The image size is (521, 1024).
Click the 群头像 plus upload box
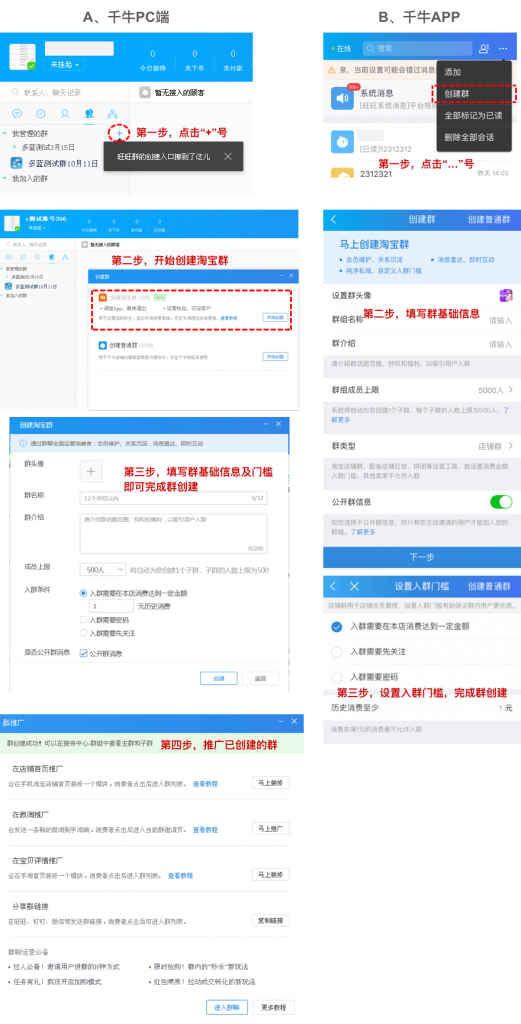tap(91, 471)
